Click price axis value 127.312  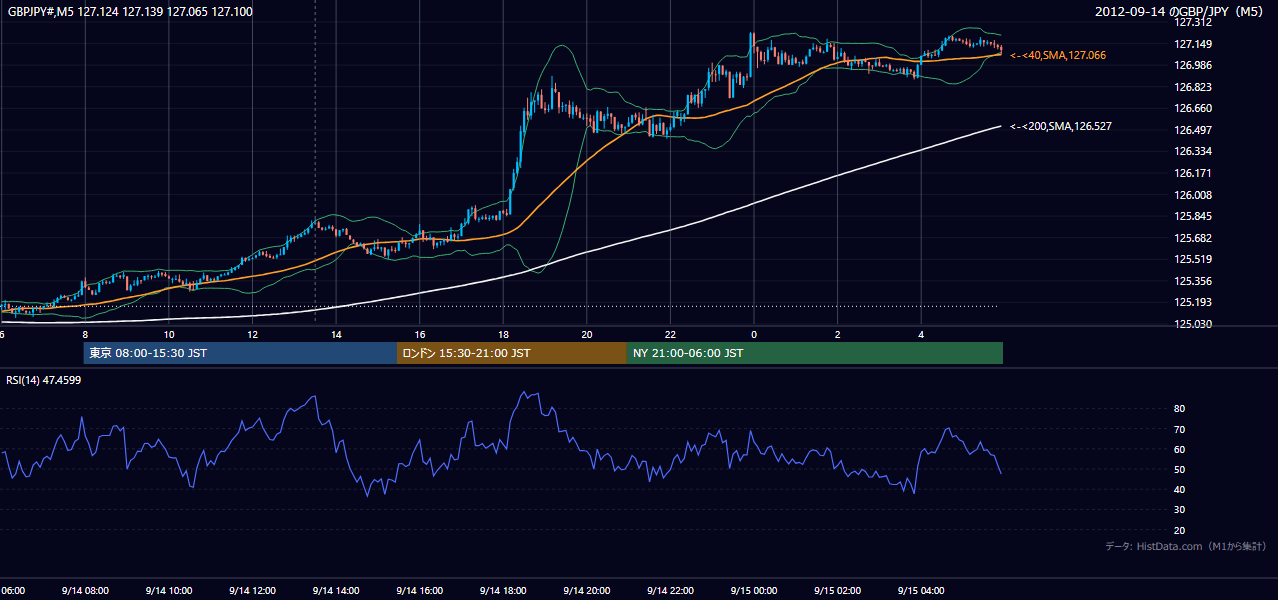(x=1193, y=22)
